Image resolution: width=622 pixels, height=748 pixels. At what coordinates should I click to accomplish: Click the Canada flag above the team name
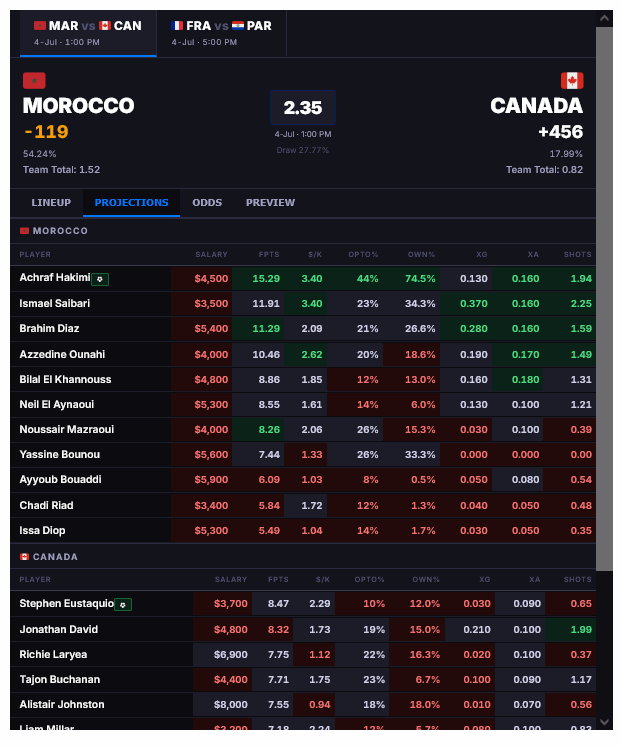pyautogui.click(x=572, y=81)
